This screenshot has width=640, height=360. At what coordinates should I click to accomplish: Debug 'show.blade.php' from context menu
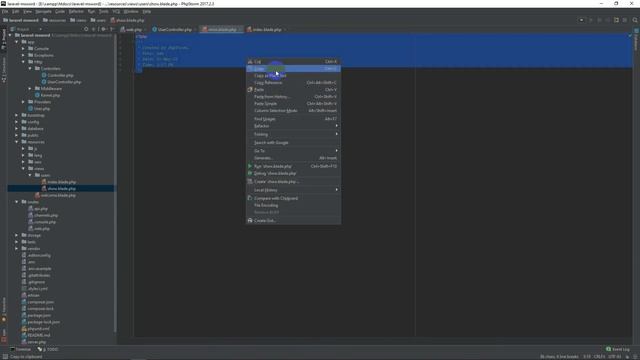293,173
